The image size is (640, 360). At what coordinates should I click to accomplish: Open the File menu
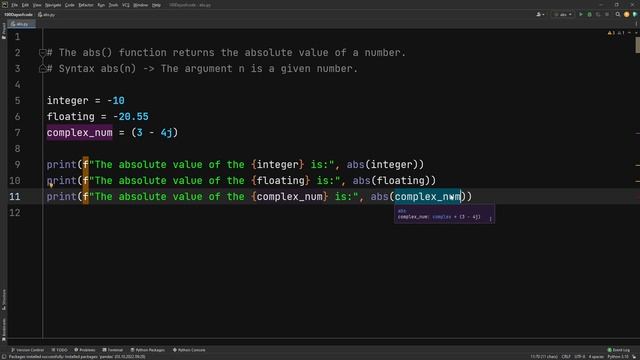(x=15, y=5)
